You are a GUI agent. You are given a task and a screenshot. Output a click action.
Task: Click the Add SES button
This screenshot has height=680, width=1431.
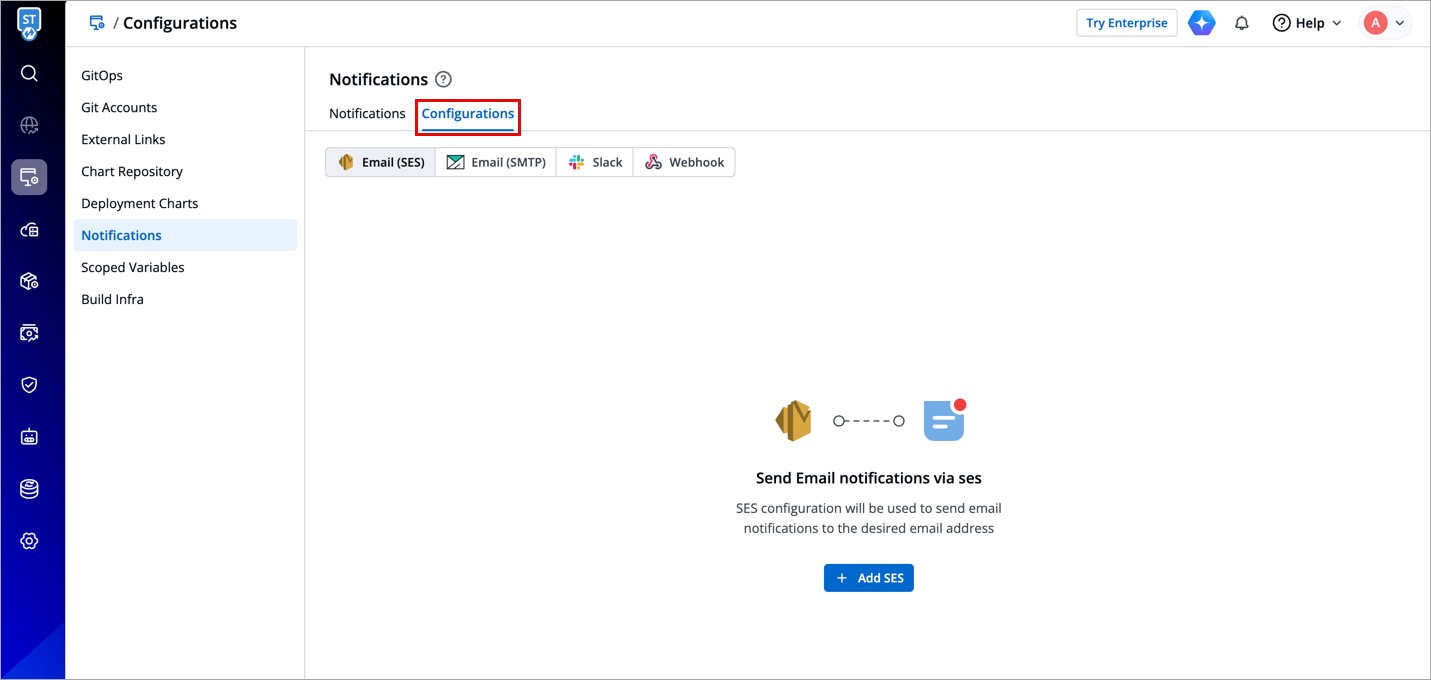coord(868,578)
